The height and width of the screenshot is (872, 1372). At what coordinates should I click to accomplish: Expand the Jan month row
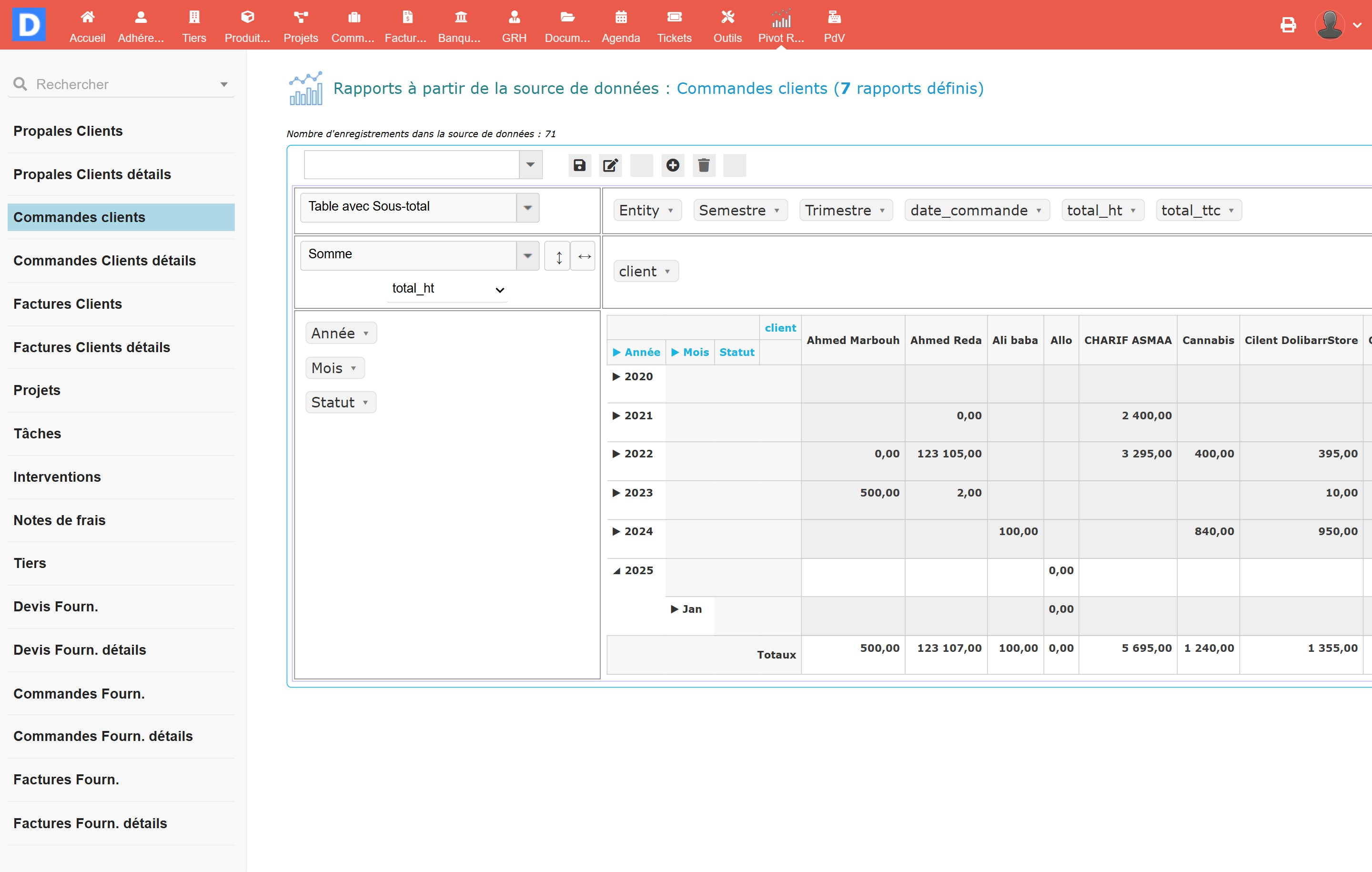click(x=675, y=609)
